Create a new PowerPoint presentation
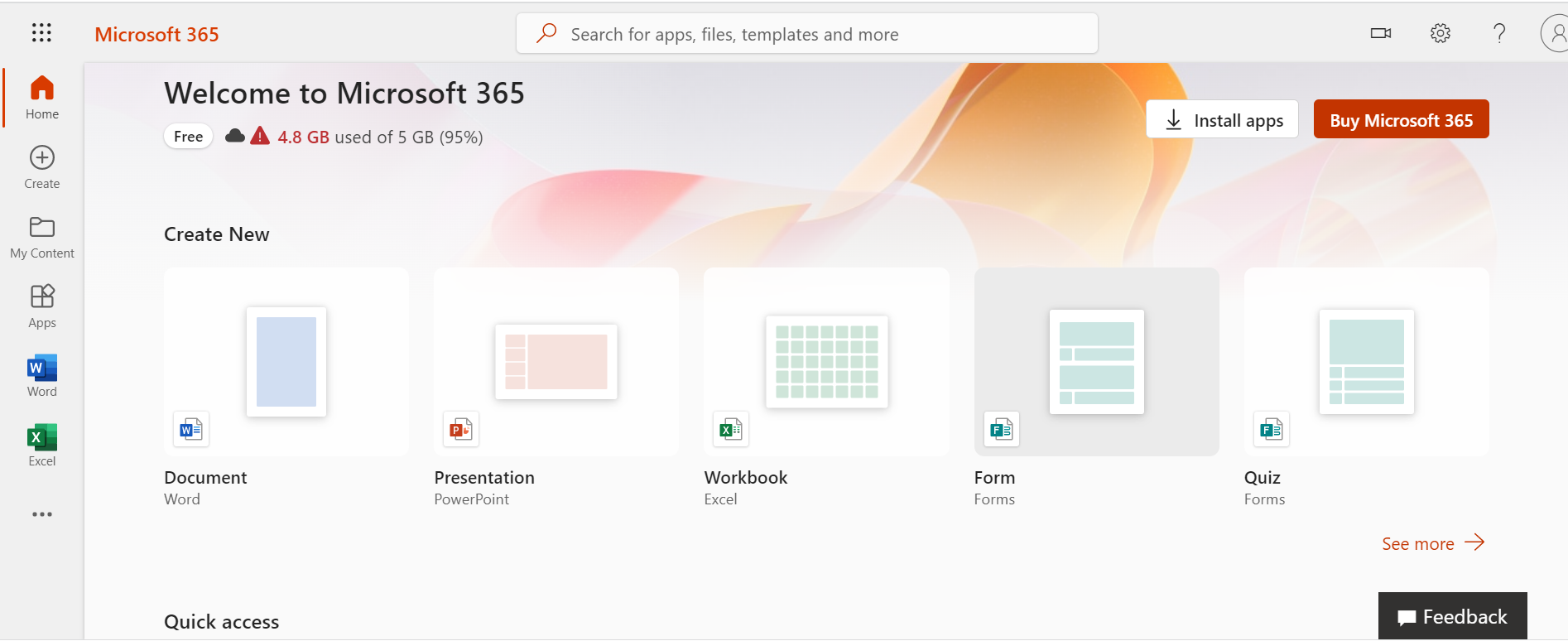Viewport: 1568px width, 641px height. [556, 362]
